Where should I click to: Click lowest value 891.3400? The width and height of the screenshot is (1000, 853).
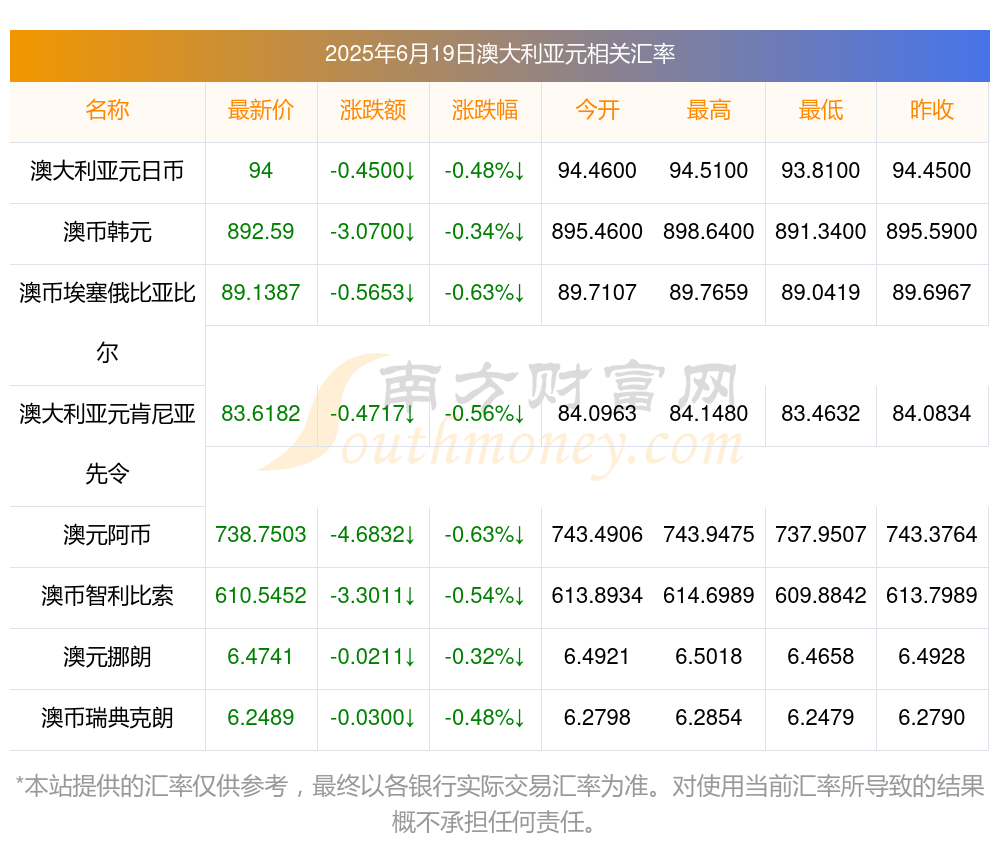[x=821, y=231]
